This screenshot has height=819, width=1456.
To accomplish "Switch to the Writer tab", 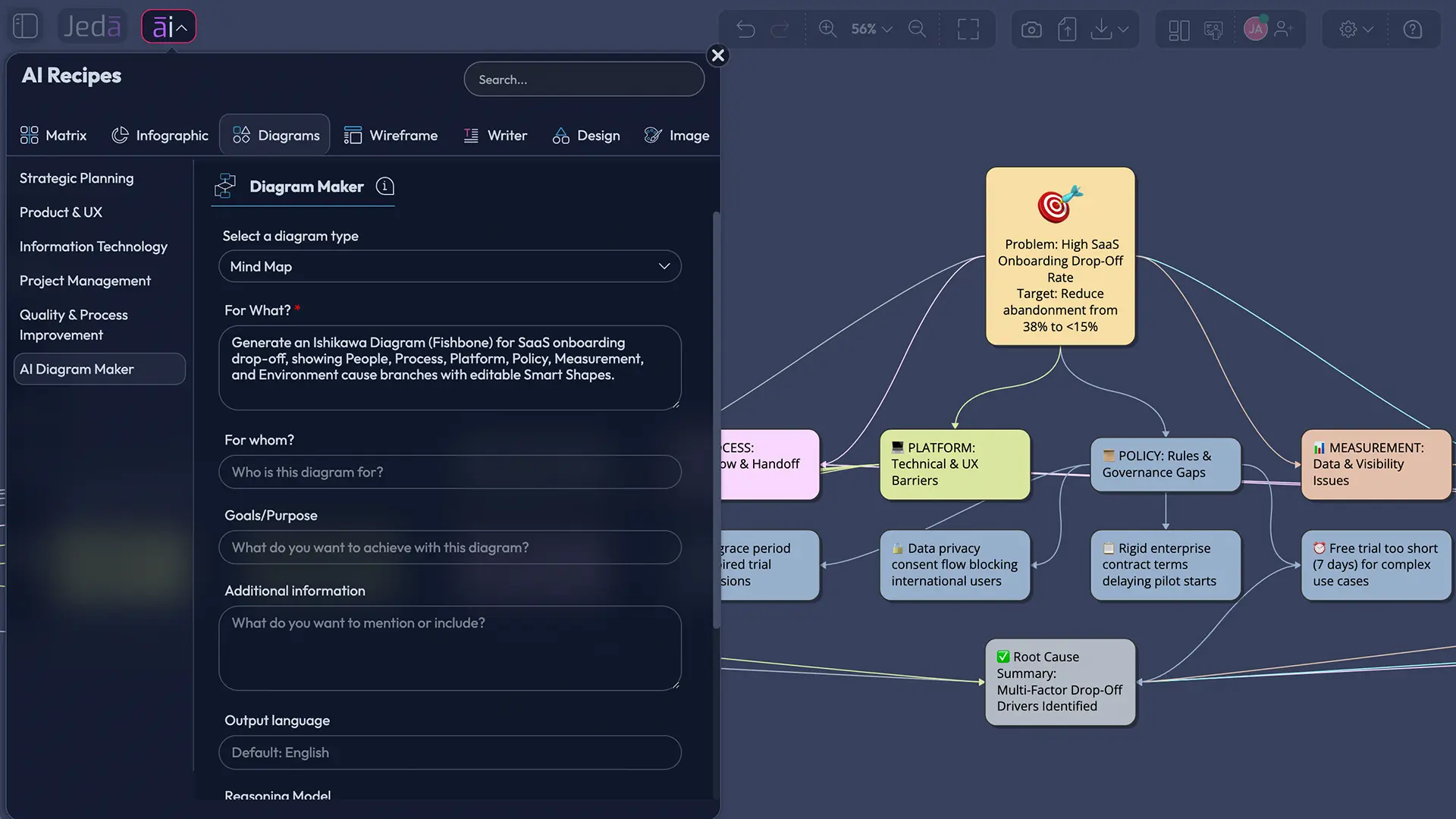I will pyautogui.click(x=495, y=135).
